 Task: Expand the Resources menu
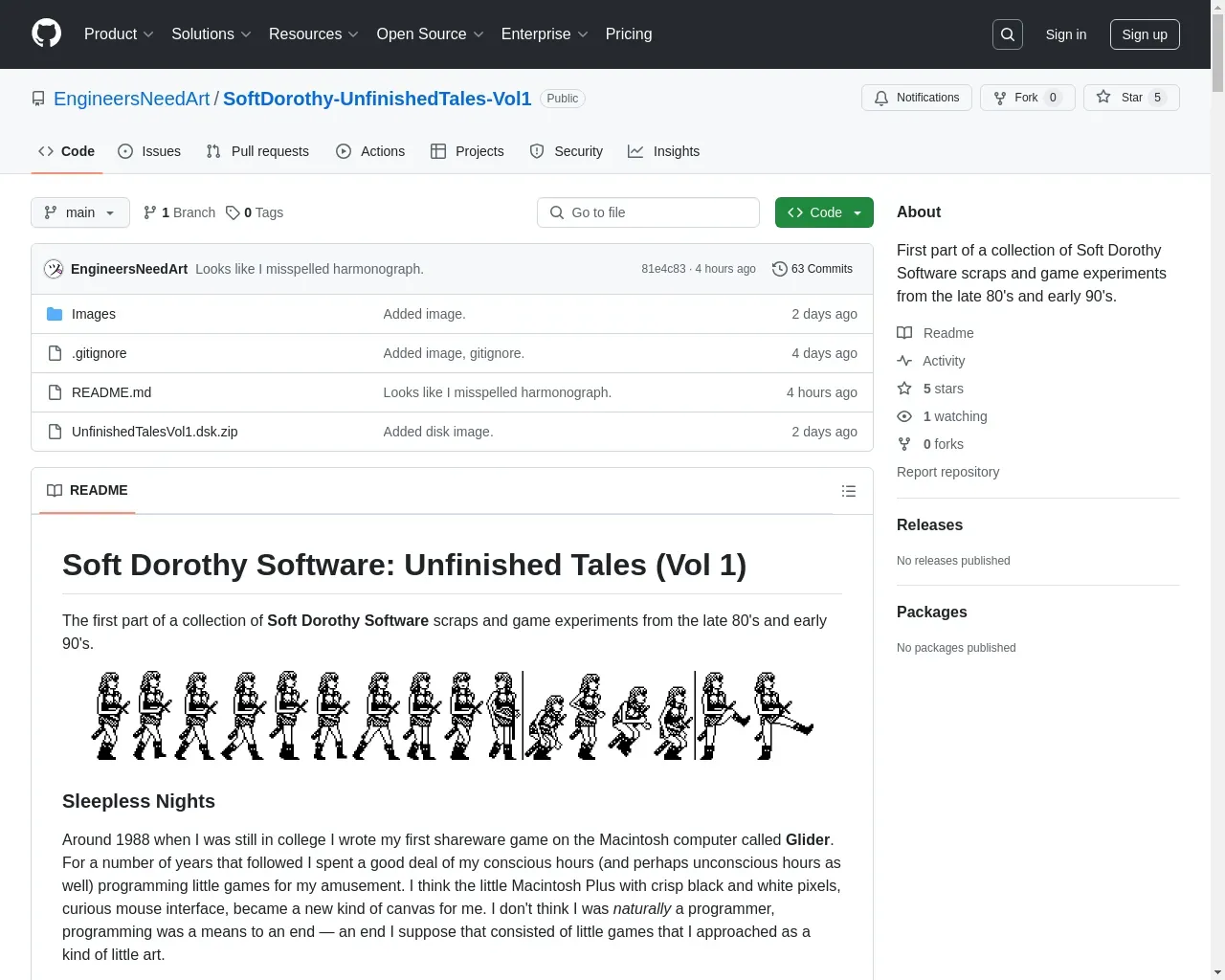pyautogui.click(x=314, y=34)
